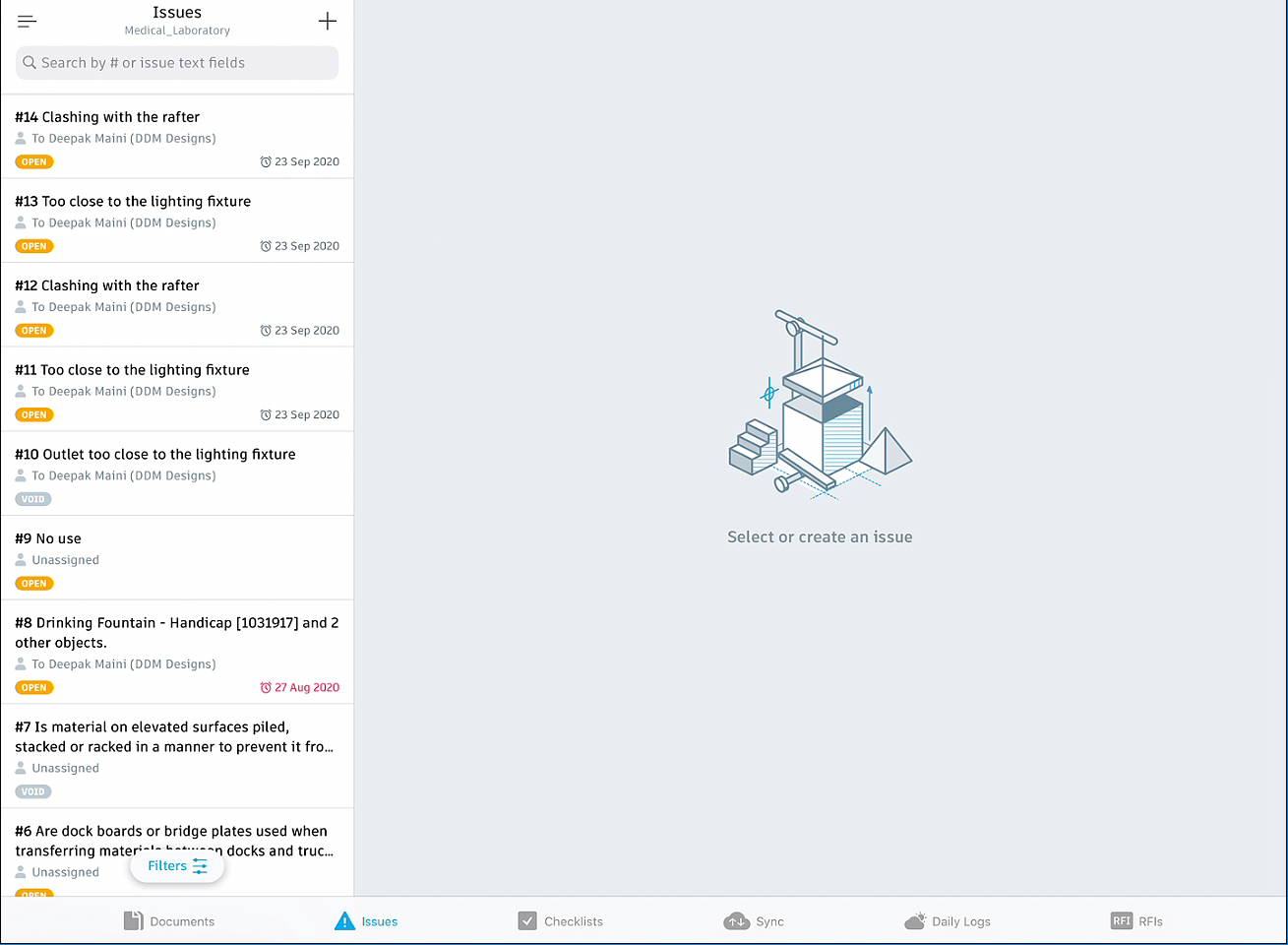The width and height of the screenshot is (1288, 945).
Task: Open the Filters button
Action: [177, 866]
